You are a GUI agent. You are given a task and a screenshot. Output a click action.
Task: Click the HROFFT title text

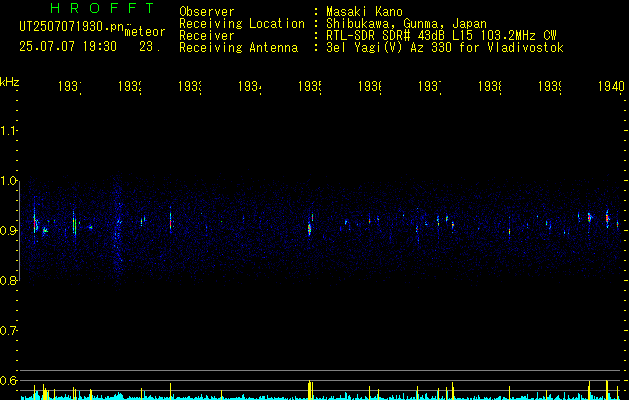tap(103, 8)
